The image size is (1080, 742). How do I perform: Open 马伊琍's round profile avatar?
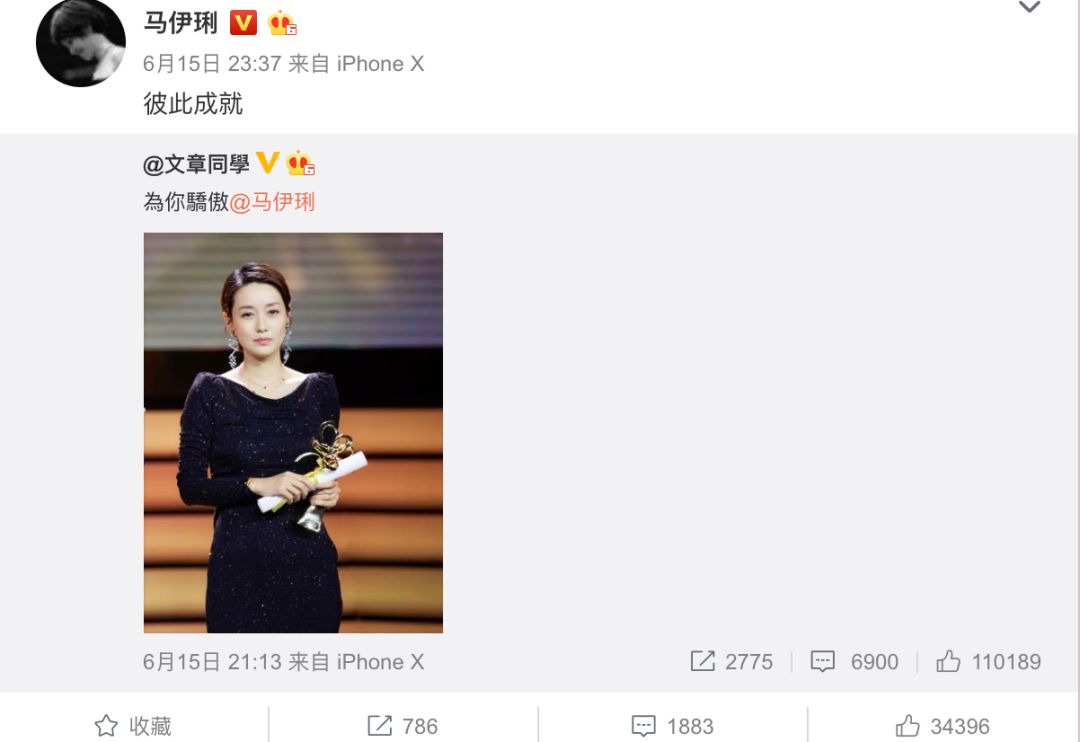81,43
